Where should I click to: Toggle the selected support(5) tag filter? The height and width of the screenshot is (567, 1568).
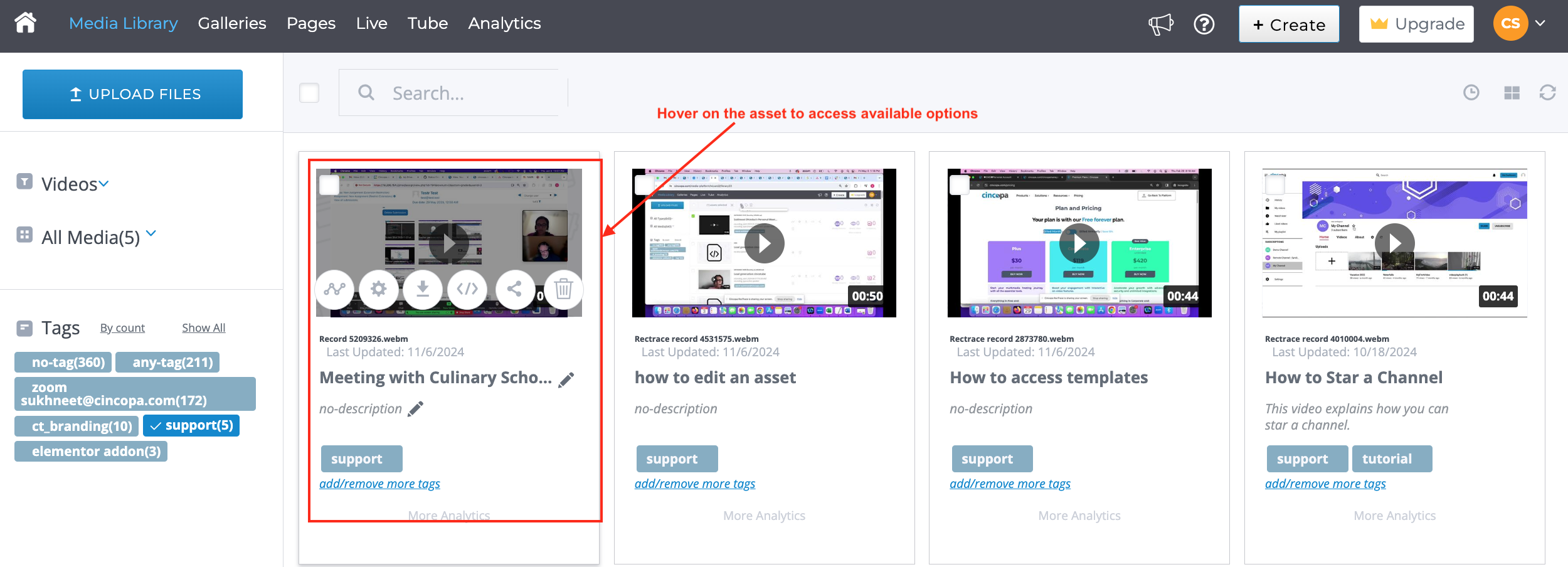[x=191, y=425]
